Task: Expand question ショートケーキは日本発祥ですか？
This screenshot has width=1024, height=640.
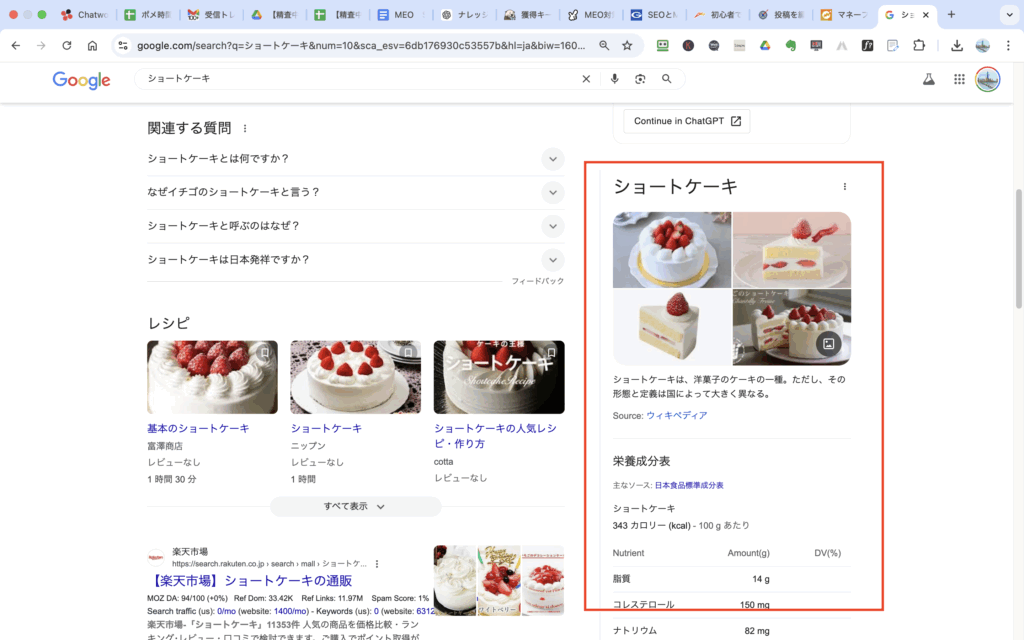Action: point(356,260)
